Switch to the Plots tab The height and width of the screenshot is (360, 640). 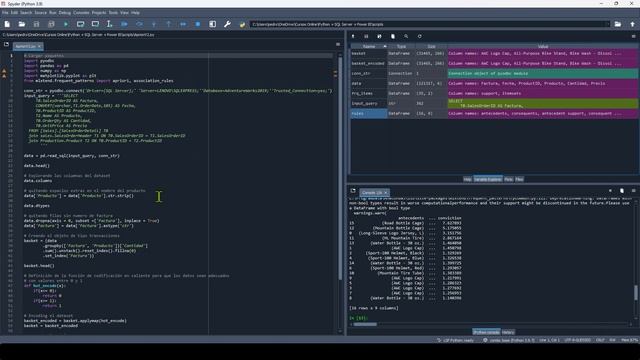pyautogui.click(x=509, y=179)
